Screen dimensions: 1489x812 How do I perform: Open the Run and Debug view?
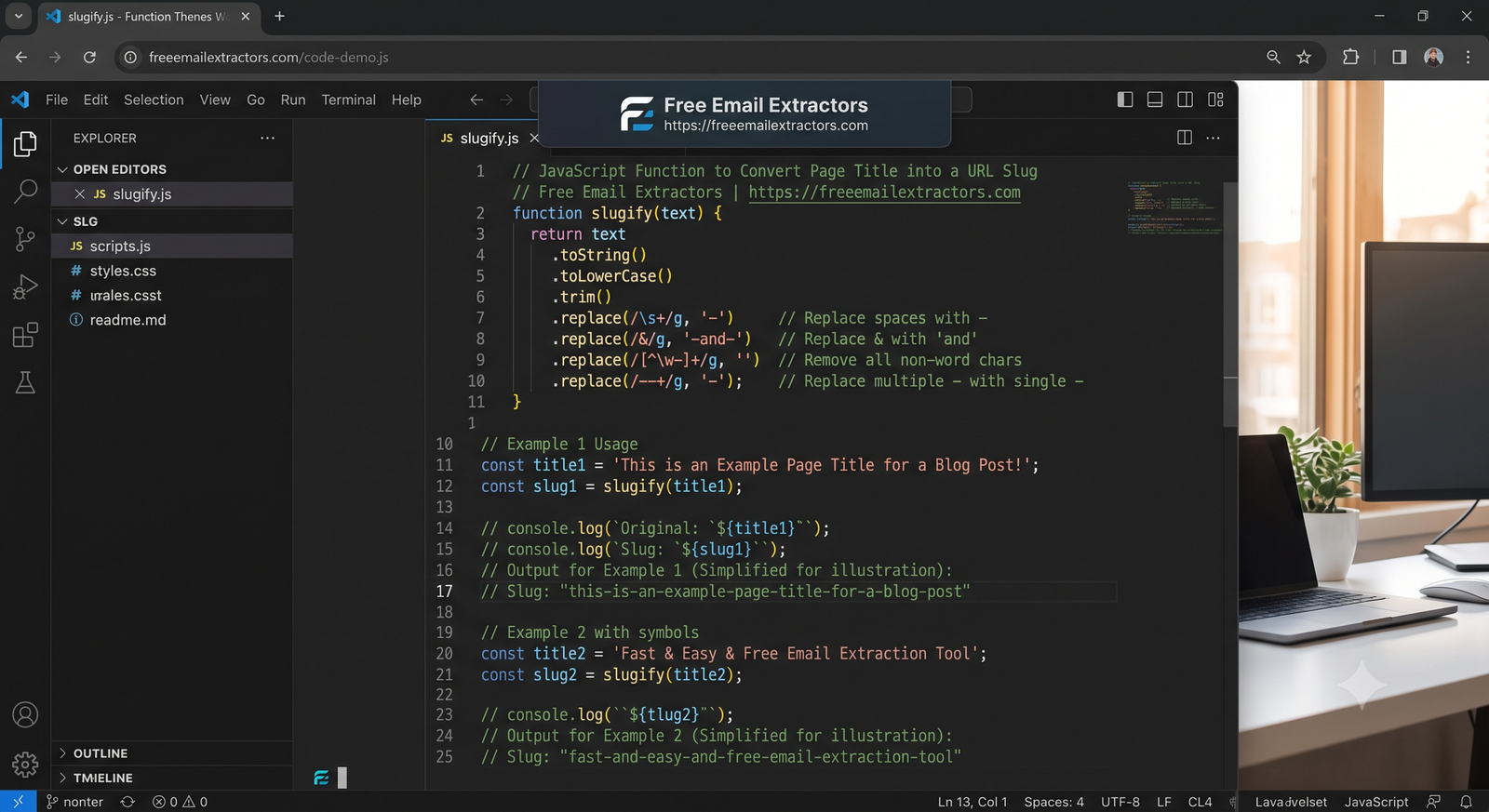pyautogui.click(x=25, y=286)
